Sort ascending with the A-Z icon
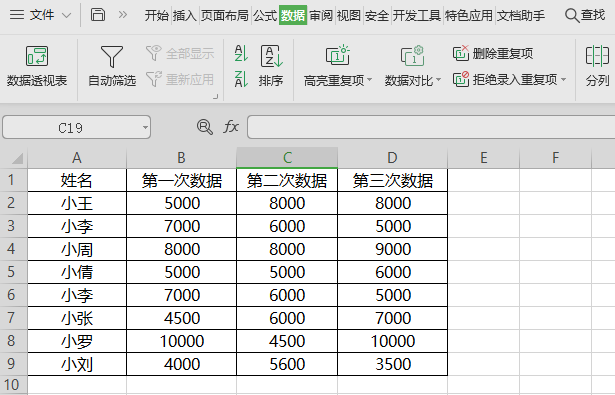Screen dimensions: 615x395 [241, 53]
